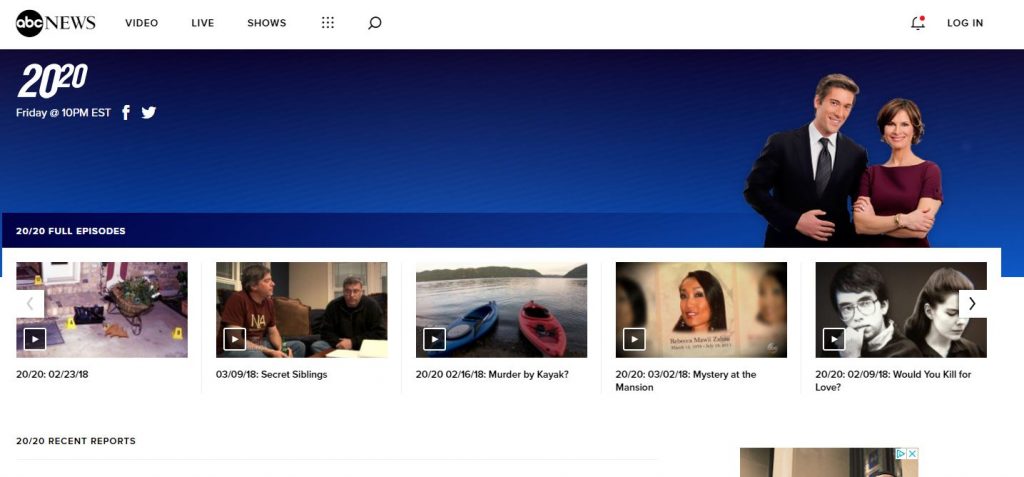Click the 20/20 hosts banner photo
This screenshot has height=477, width=1024.
click(843, 161)
